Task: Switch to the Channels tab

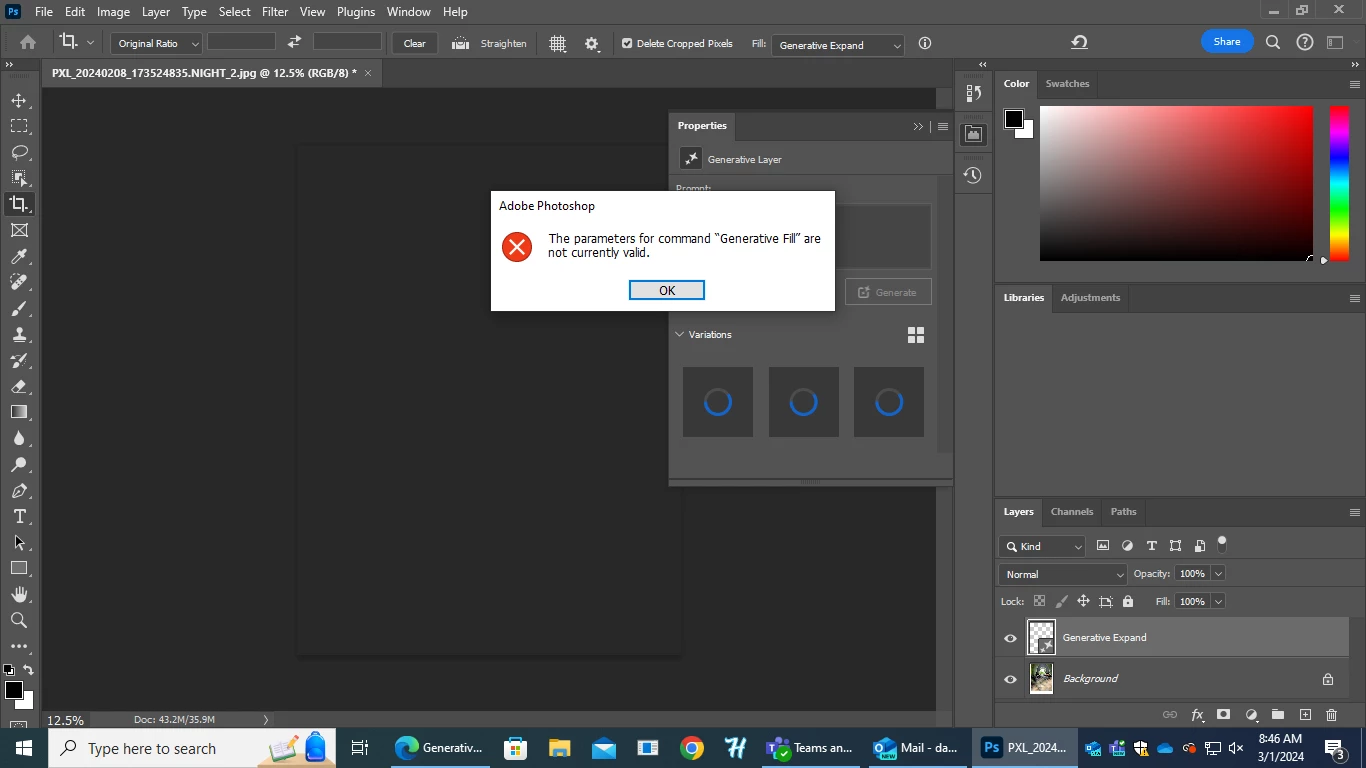Action: point(1072,512)
